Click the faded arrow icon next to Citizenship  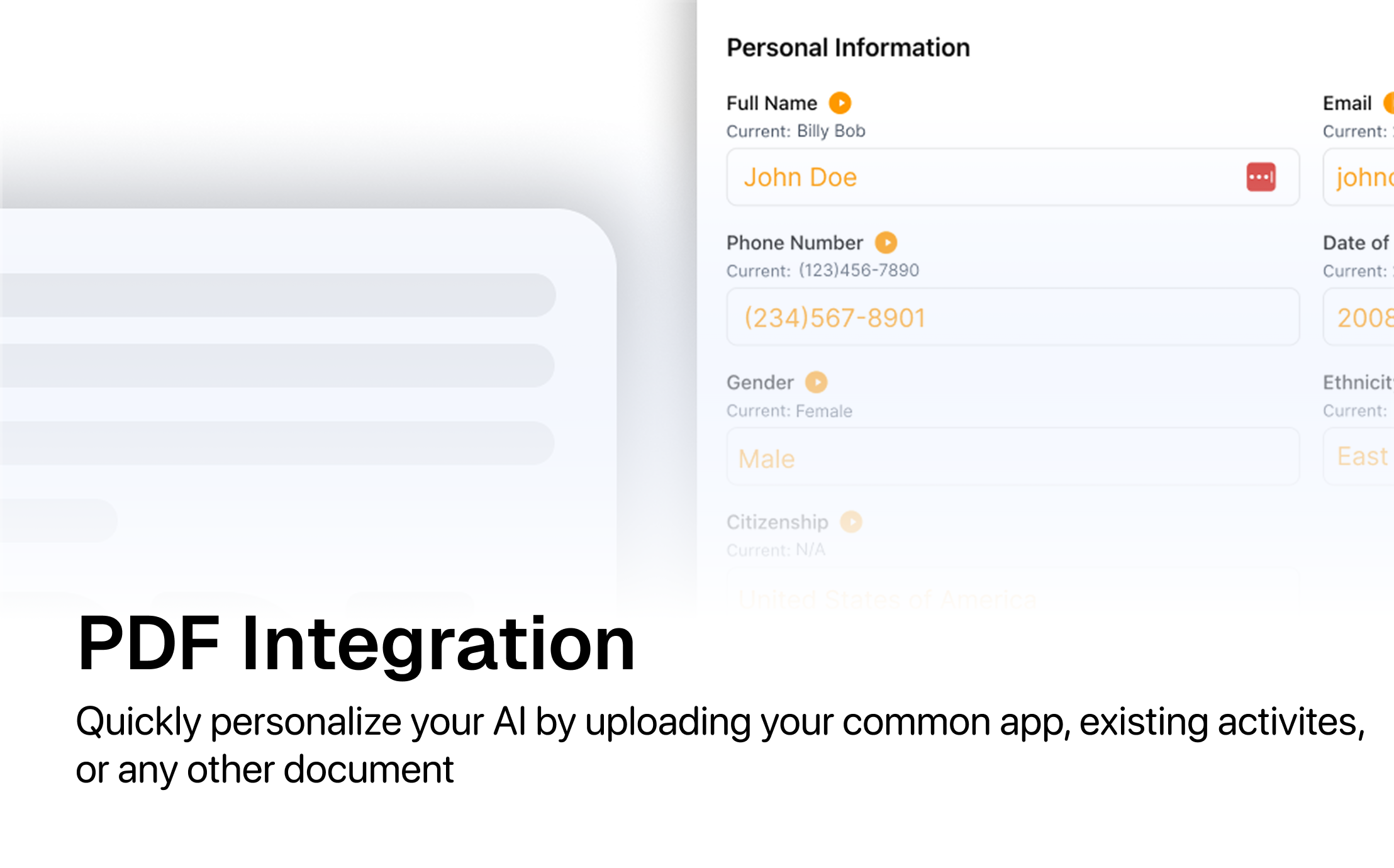click(x=851, y=521)
